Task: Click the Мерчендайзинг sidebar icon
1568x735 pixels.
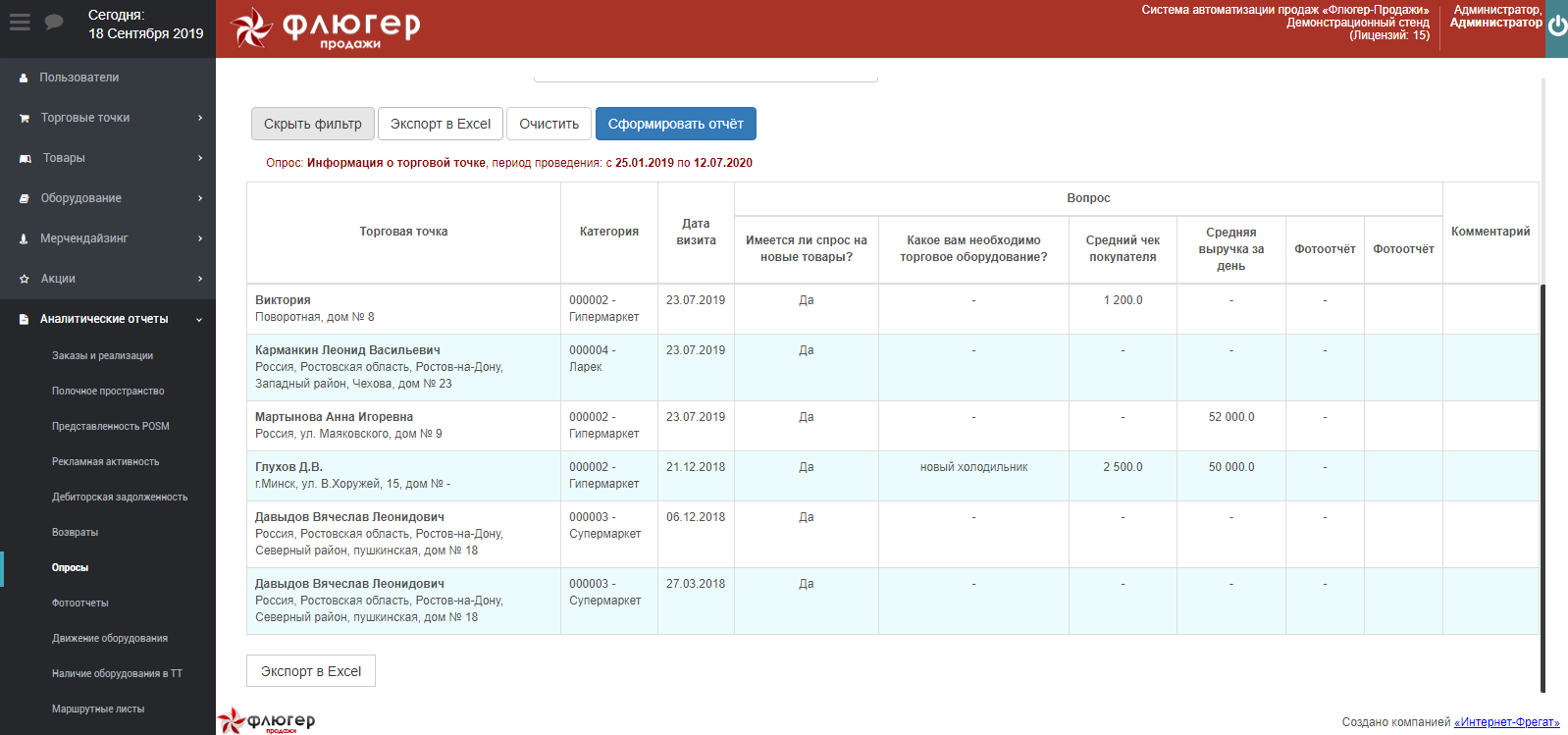Action: click(25, 238)
